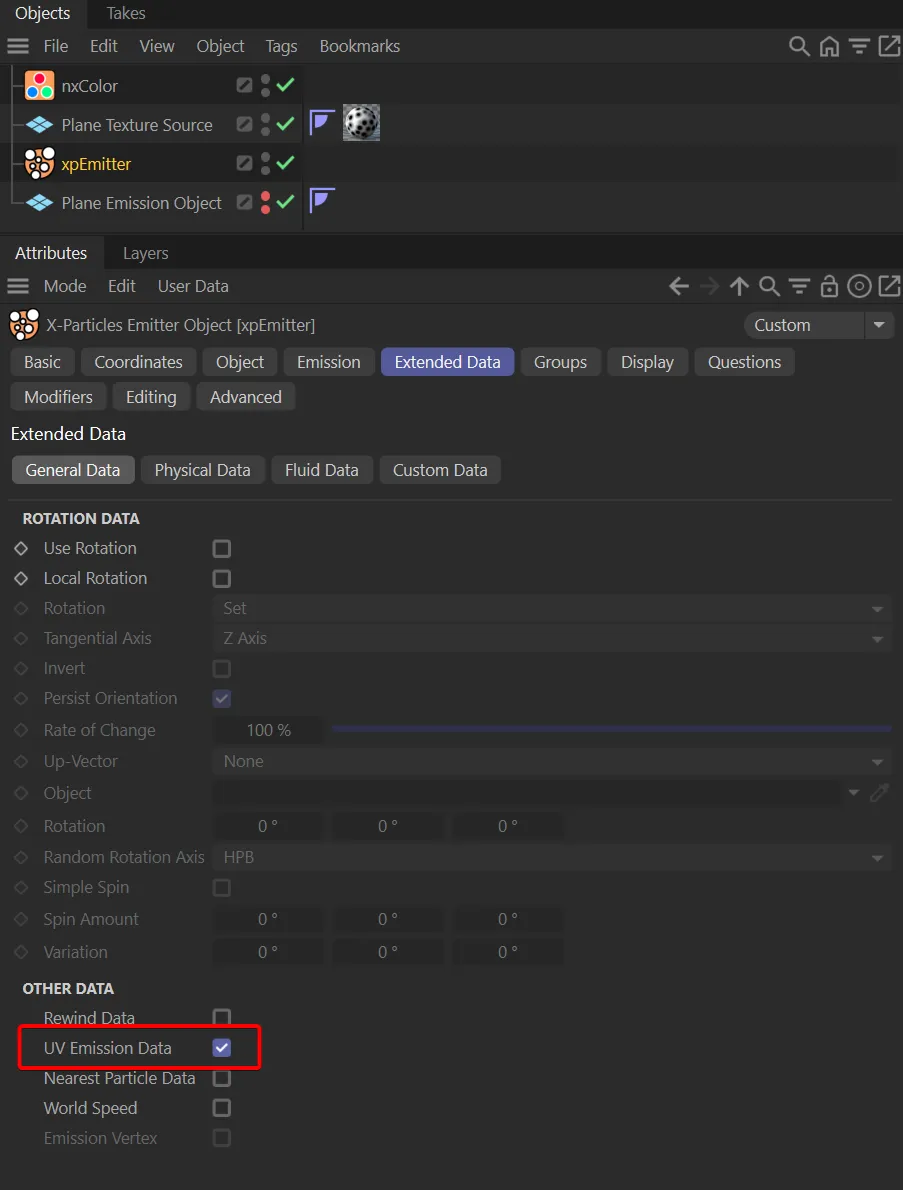Click the search icon in Objects panel
903x1190 pixels.
(798, 46)
